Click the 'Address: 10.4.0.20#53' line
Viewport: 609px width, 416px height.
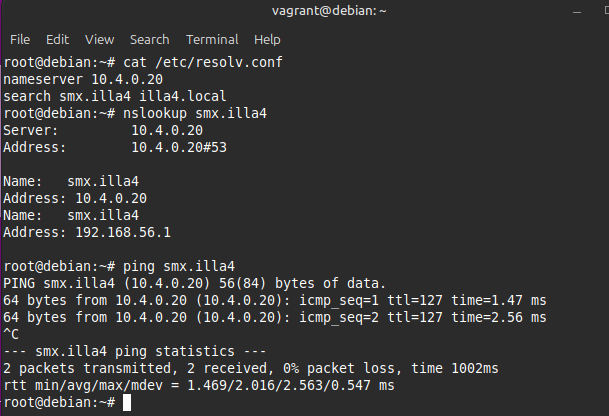pyautogui.click(x=103, y=147)
